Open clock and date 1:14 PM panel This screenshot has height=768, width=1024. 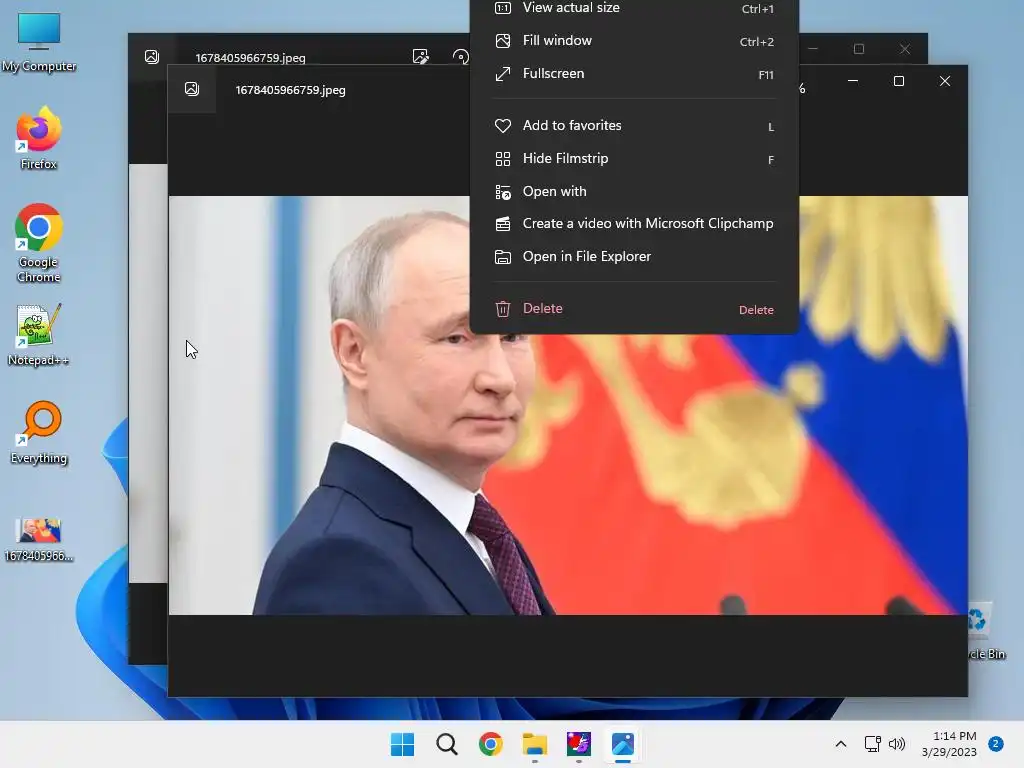949,744
